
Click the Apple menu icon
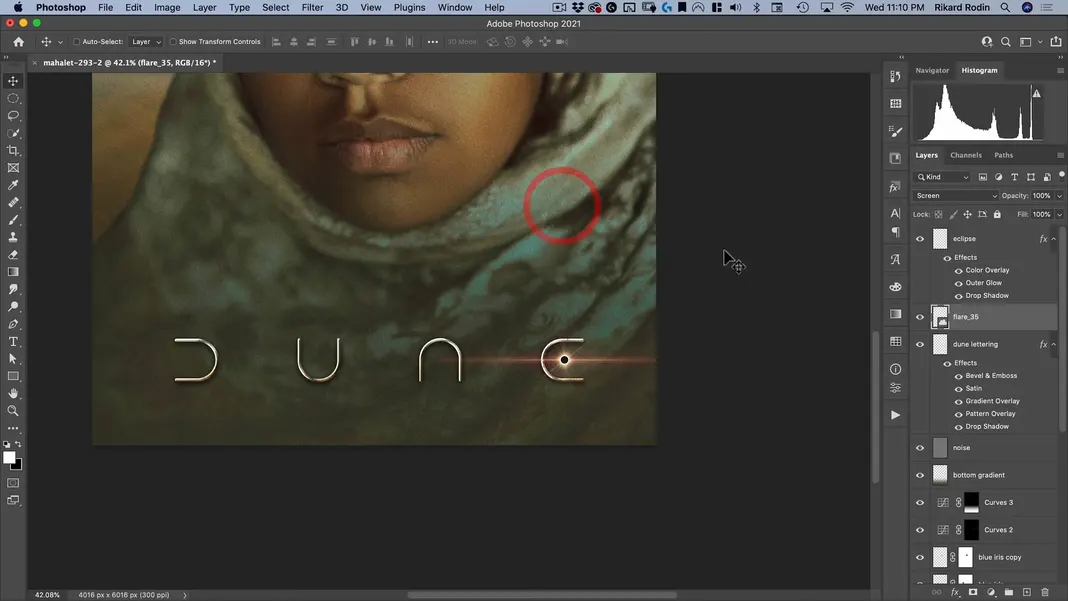(18, 7)
